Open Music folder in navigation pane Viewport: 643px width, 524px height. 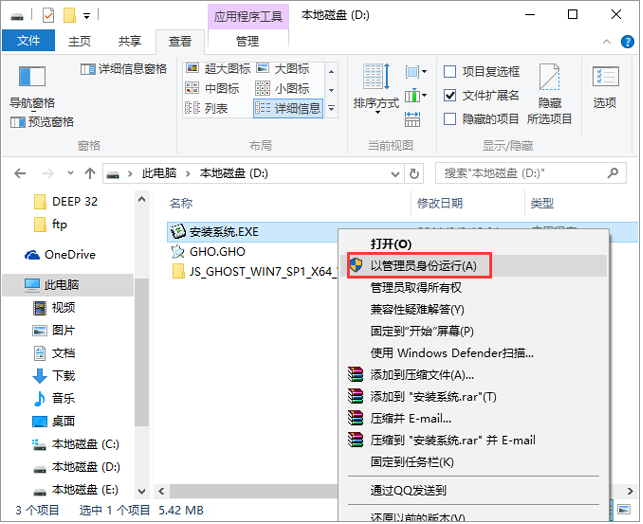pos(54,399)
